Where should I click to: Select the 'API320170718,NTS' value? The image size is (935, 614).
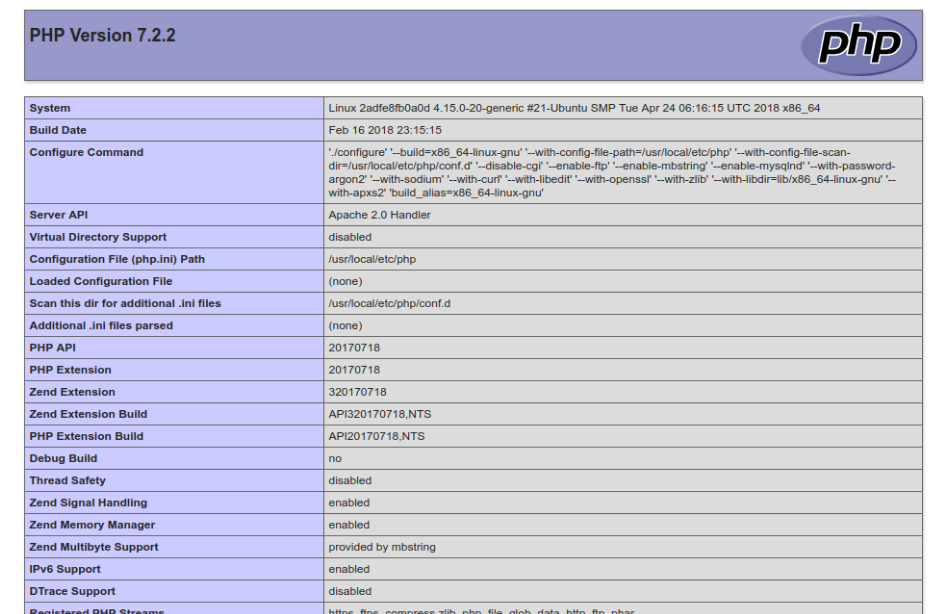pos(380,414)
